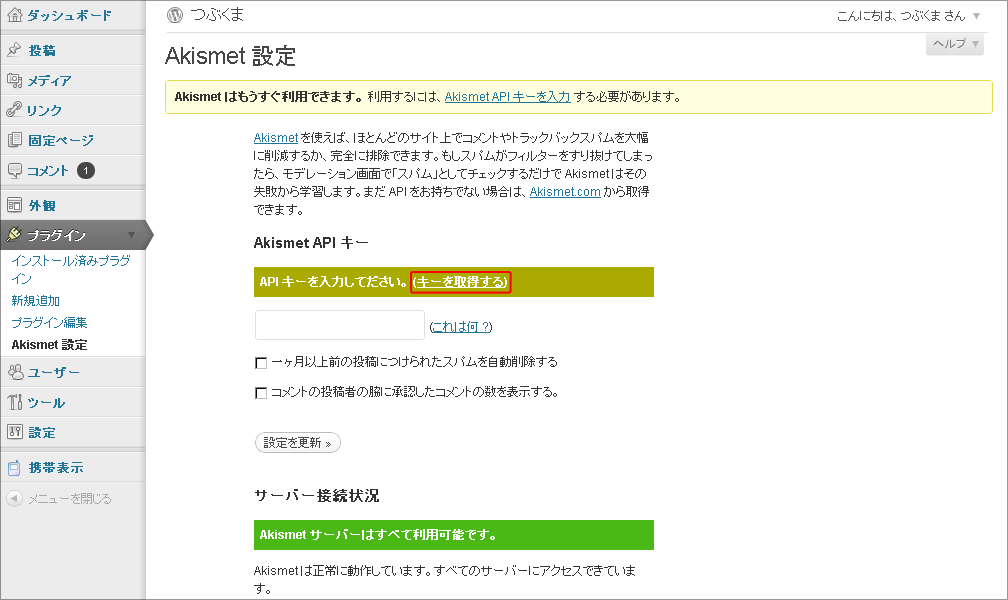Collapse the プラグイン menu arrow
Image resolution: width=1008 pixels, height=600 pixels.
pyautogui.click(x=131, y=235)
